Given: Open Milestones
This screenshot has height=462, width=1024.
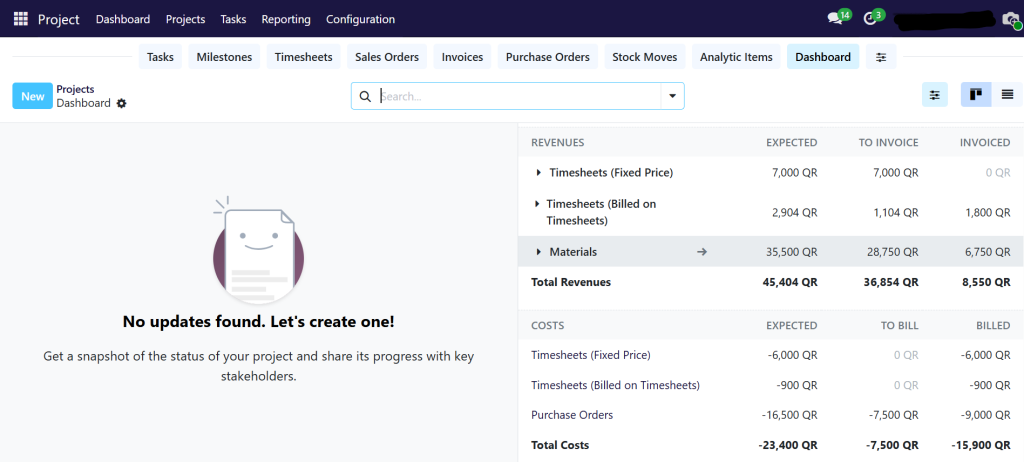Looking at the screenshot, I should pyautogui.click(x=224, y=57).
